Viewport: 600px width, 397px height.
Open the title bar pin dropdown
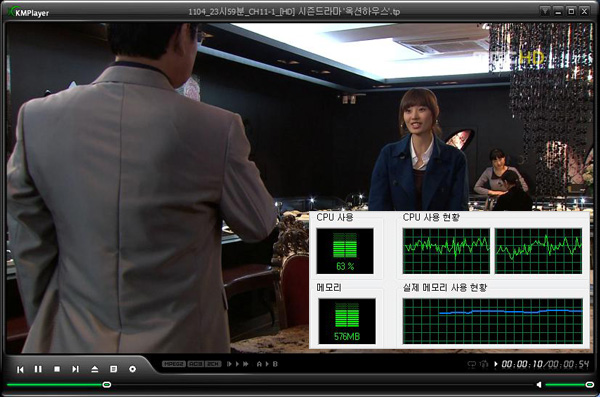pyautogui.click(x=545, y=11)
